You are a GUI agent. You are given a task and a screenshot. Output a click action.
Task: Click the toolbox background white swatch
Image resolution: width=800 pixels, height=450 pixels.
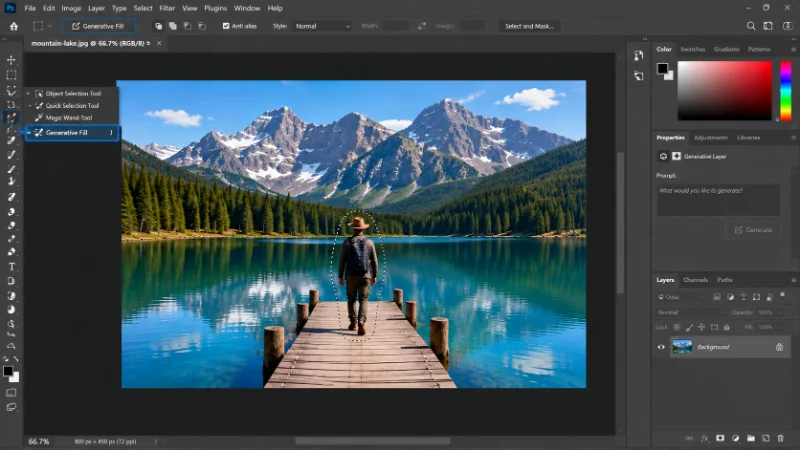(x=15, y=378)
